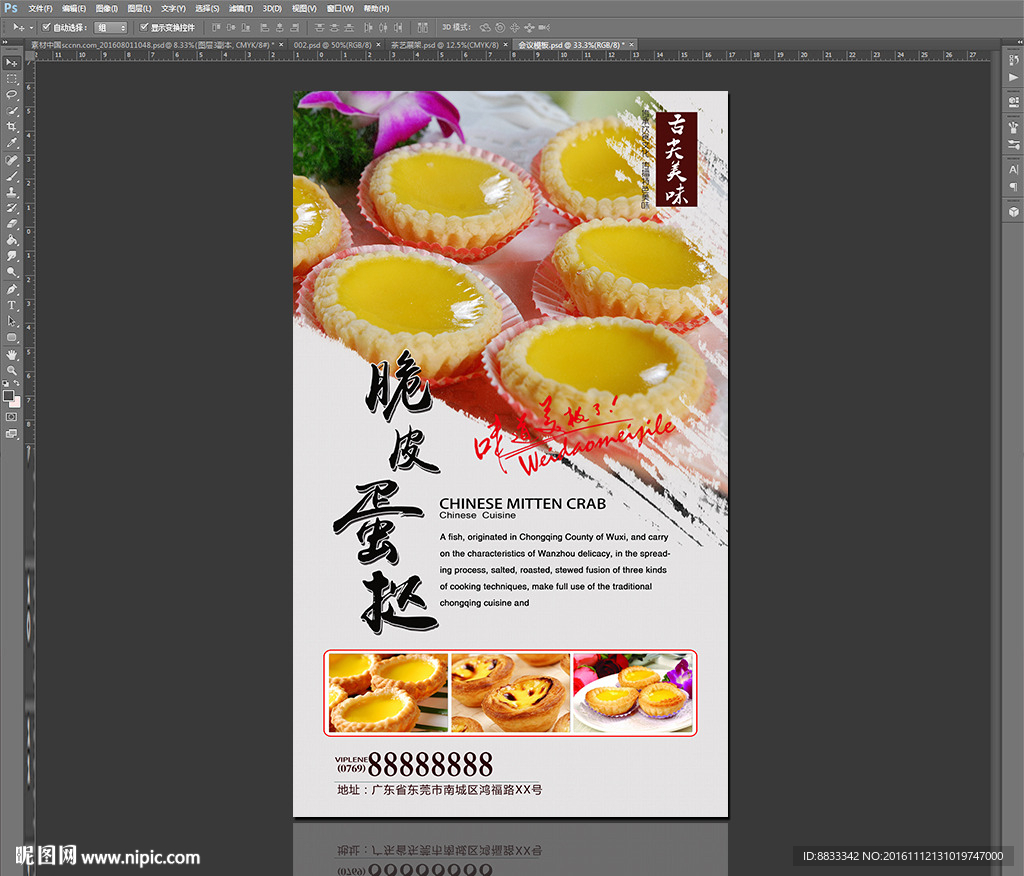
Task: Click the 3D rotate mode icon
Action: point(485,27)
